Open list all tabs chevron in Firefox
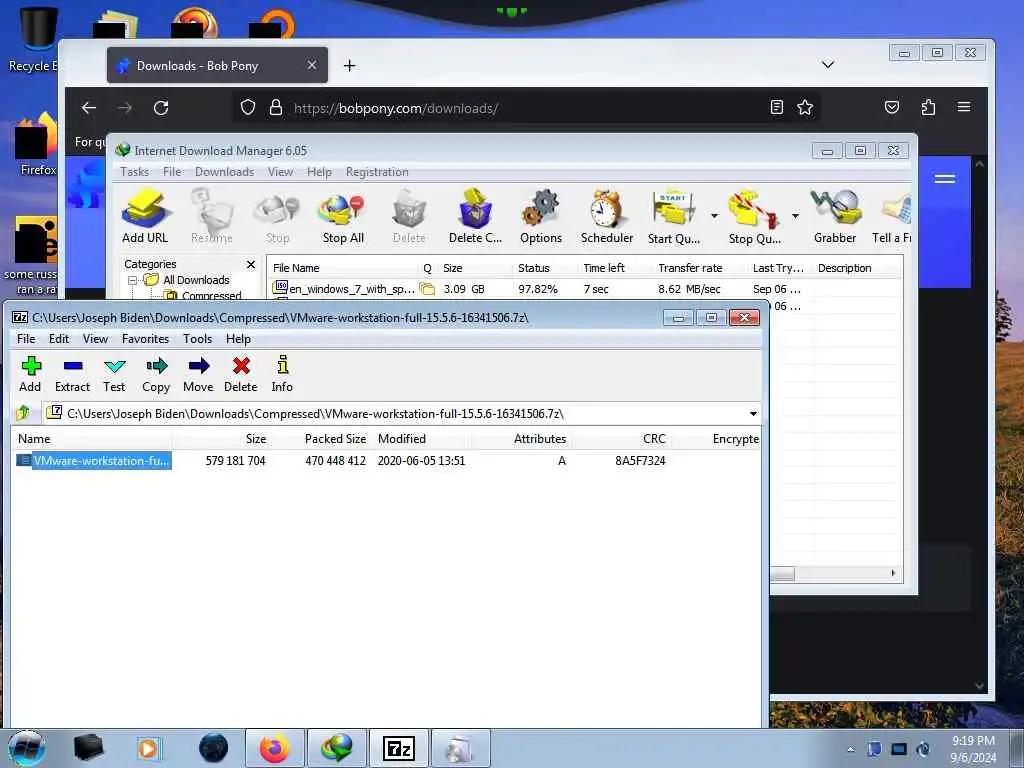 [x=827, y=65]
